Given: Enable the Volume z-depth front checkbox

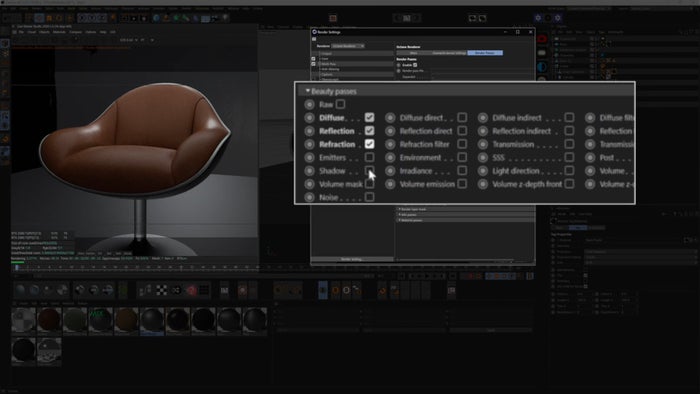Looking at the screenshot, I should (x=569, y=183).
